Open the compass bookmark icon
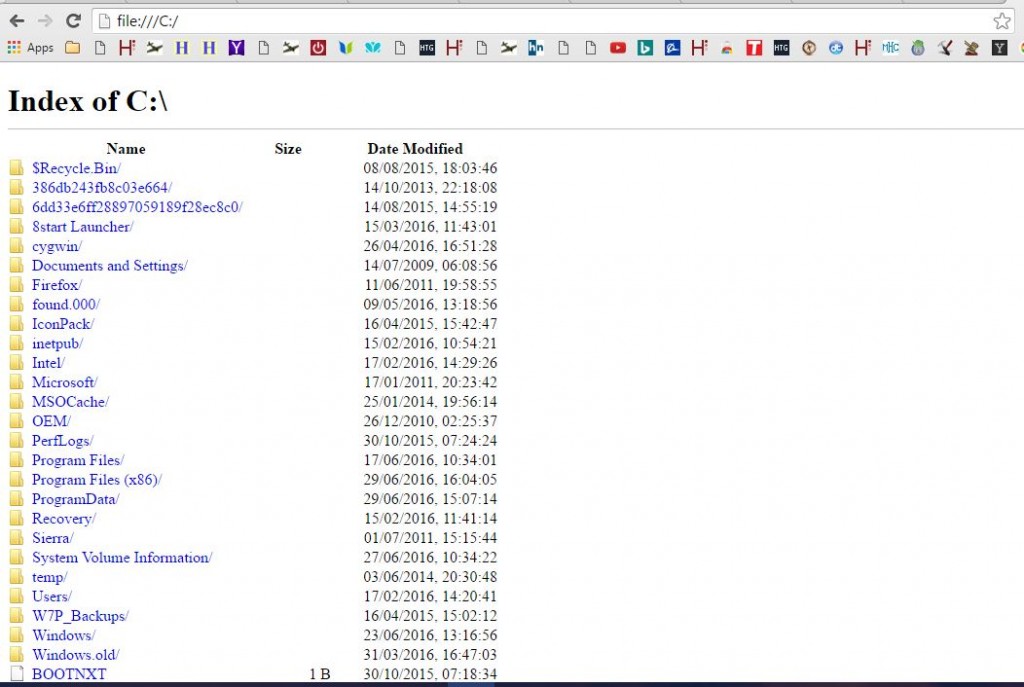The image size is (1024, 687). click(808, 48)
